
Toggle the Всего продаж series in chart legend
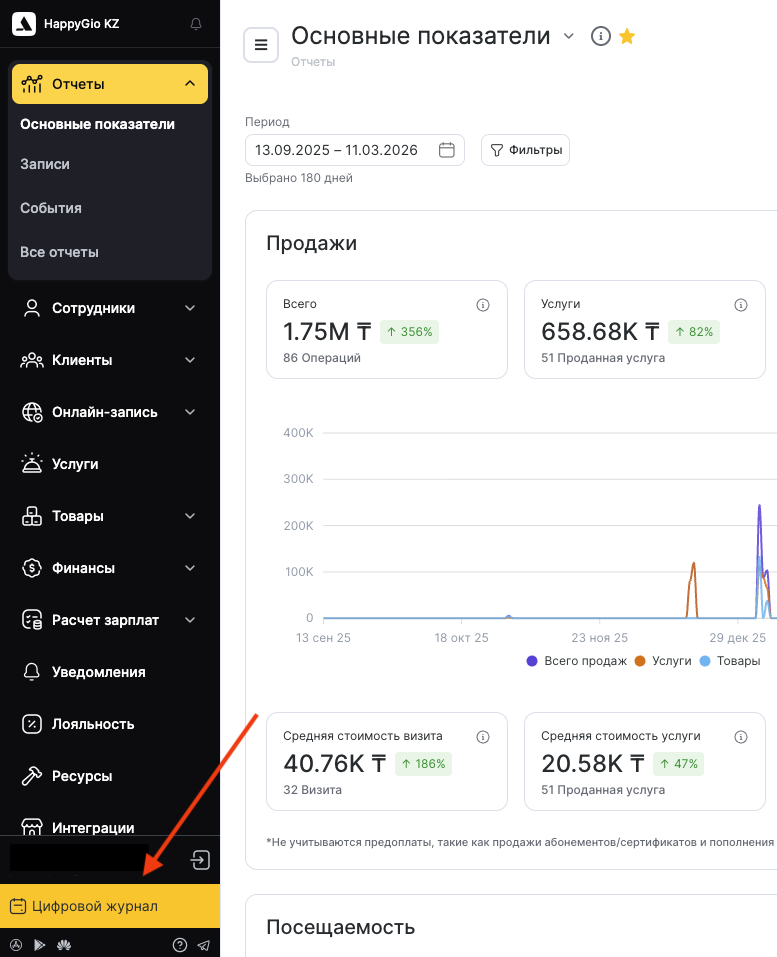coord(577,661)
